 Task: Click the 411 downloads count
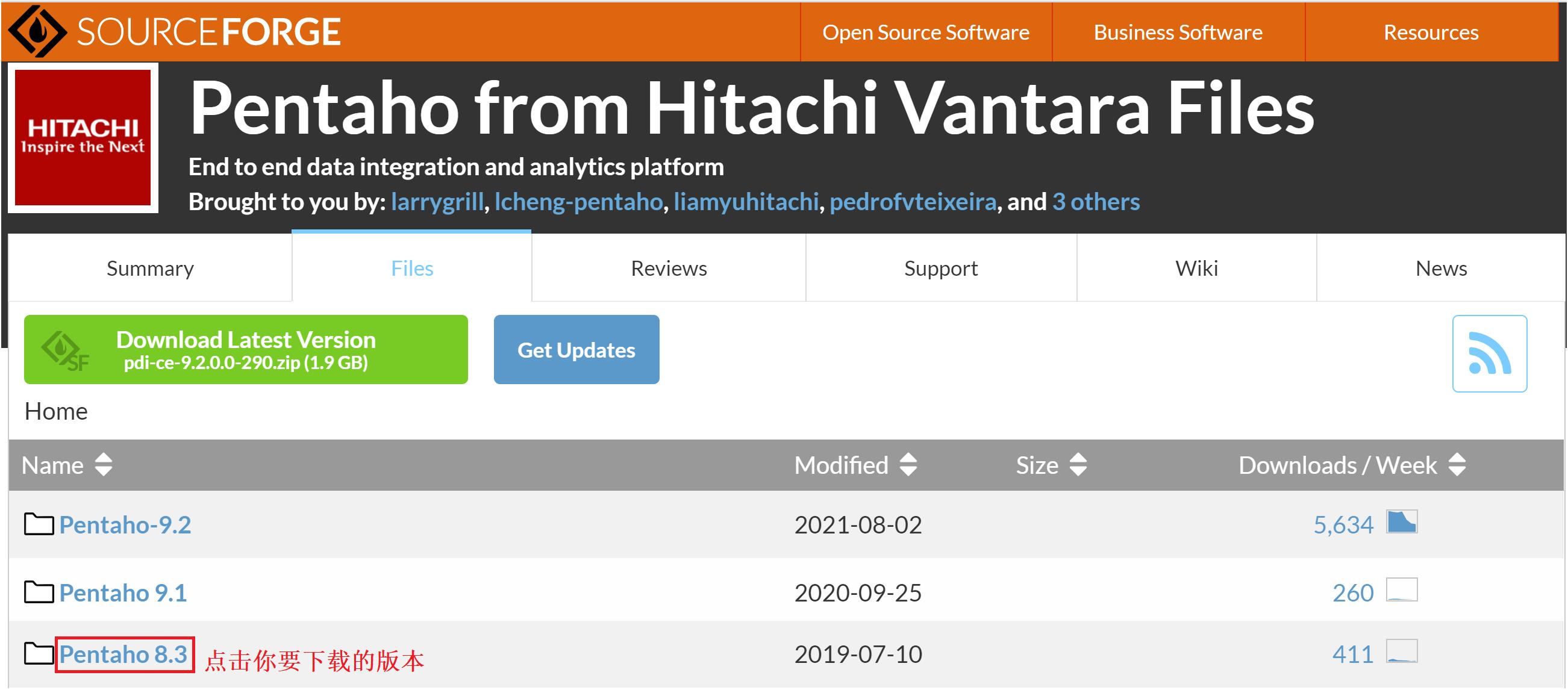(x=1353, y=654)
